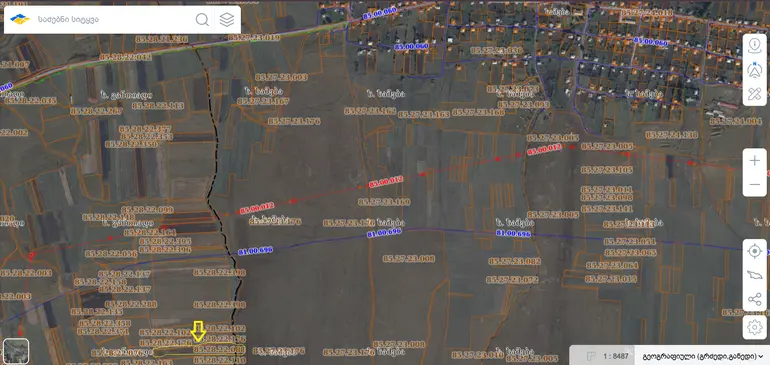This screenshot has width=770, height=365.
Task: Activate the location info pin tool
Action: [x=754, y=45]
